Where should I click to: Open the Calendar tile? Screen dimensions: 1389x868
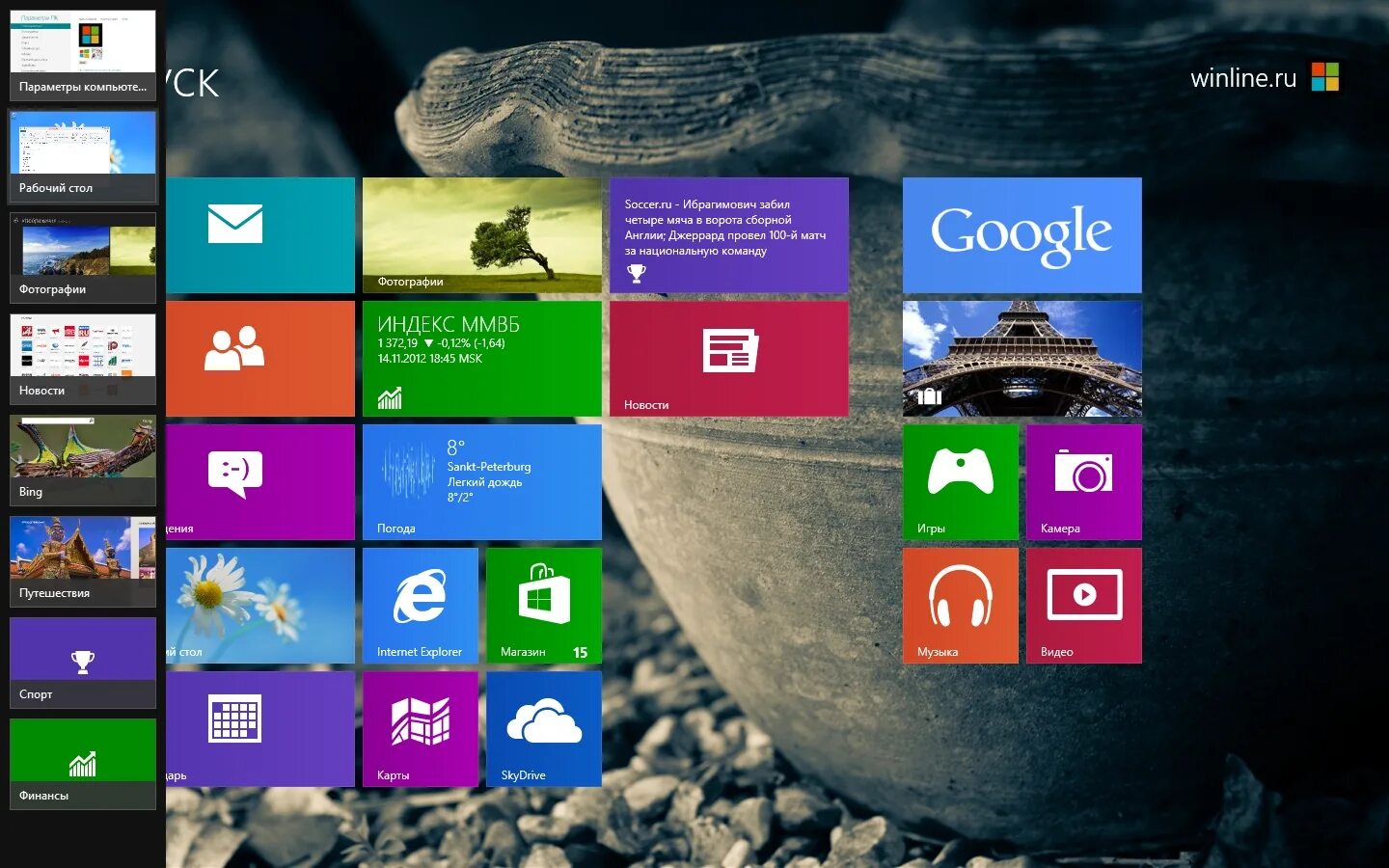click(260, 729)
